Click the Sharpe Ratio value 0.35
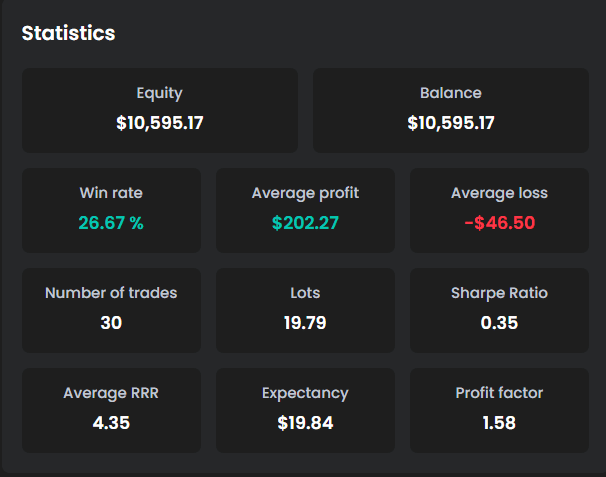The image size is (606, 477). [499, 323]
